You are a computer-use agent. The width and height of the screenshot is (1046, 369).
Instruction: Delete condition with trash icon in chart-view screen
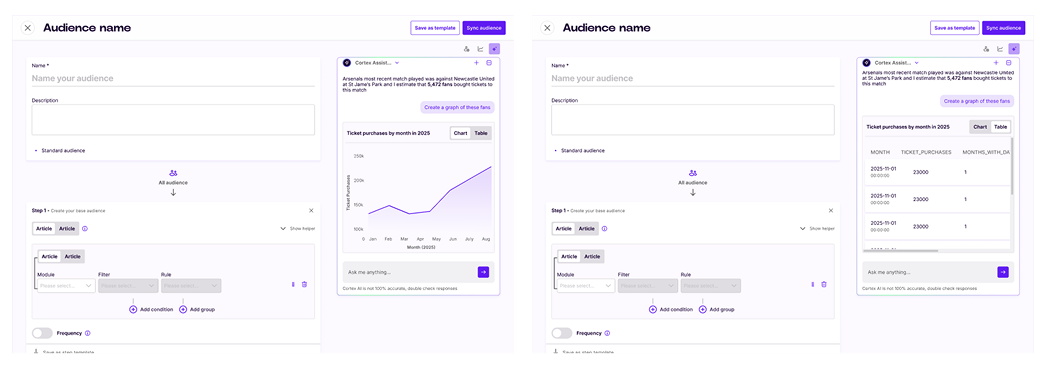tap(304, 284)
